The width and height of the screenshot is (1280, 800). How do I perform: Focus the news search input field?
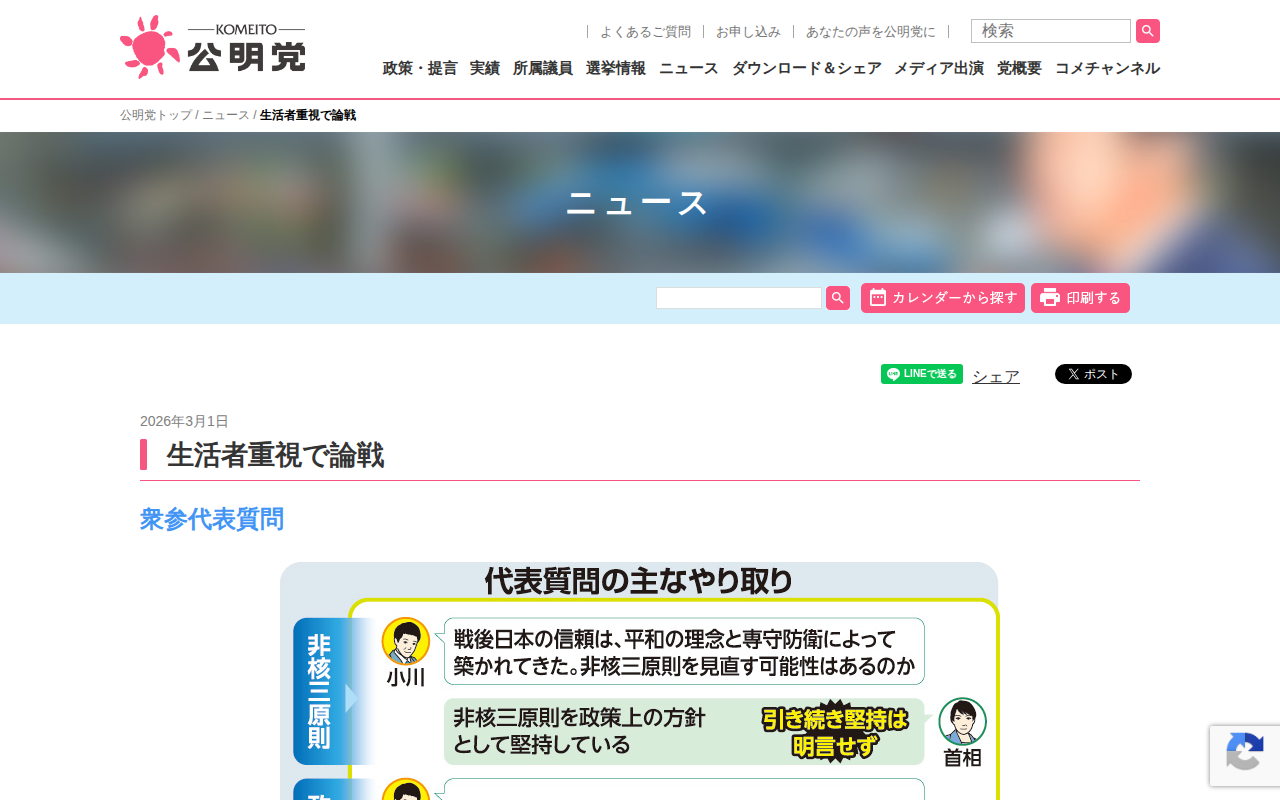coord(739,298)
